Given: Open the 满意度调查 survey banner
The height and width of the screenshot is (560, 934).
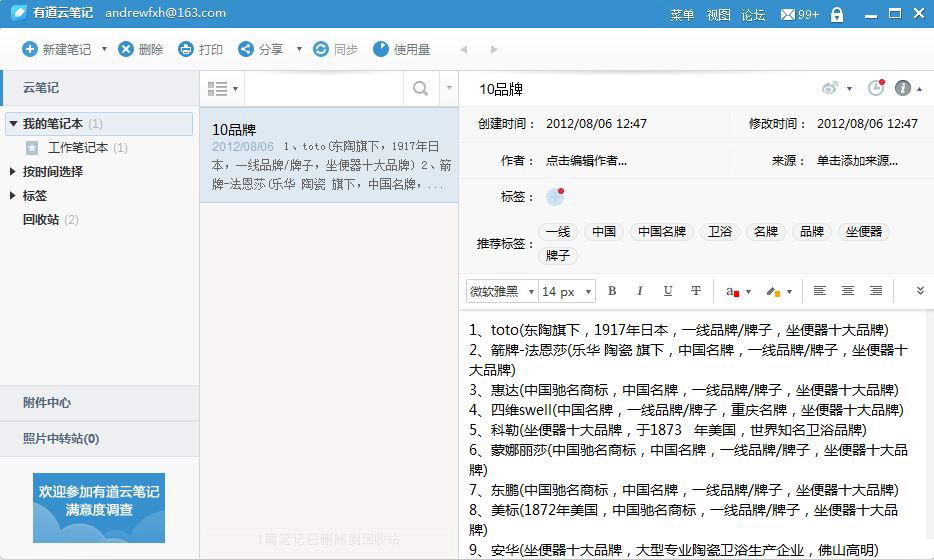Looking at the screenshot, I should pos(99,508).
